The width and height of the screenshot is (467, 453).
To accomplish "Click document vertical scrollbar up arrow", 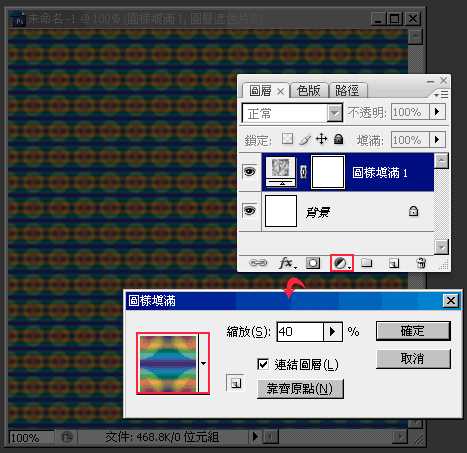I will pyautogui.click(x=416, y=37).
